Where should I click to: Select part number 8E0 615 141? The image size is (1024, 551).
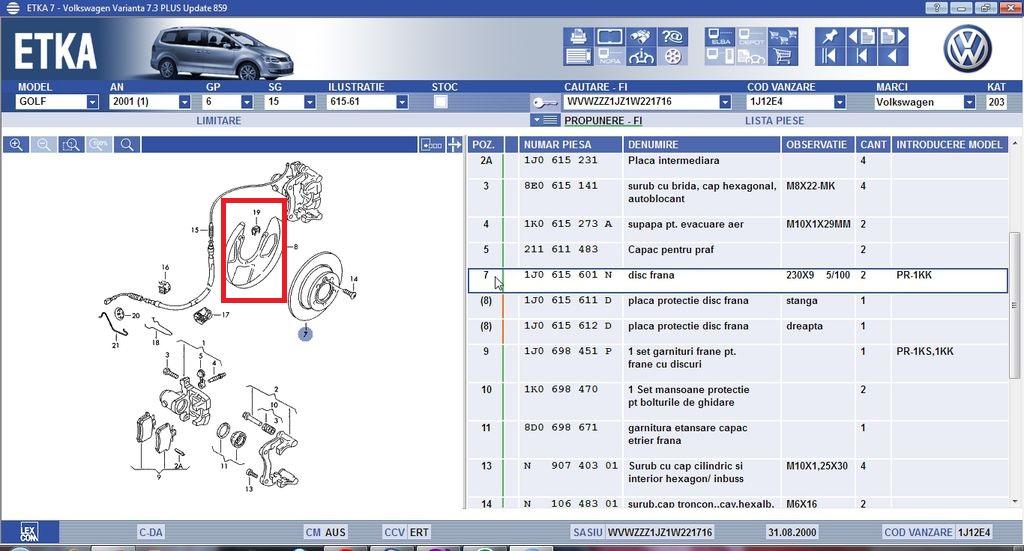[x=561, y=185]
